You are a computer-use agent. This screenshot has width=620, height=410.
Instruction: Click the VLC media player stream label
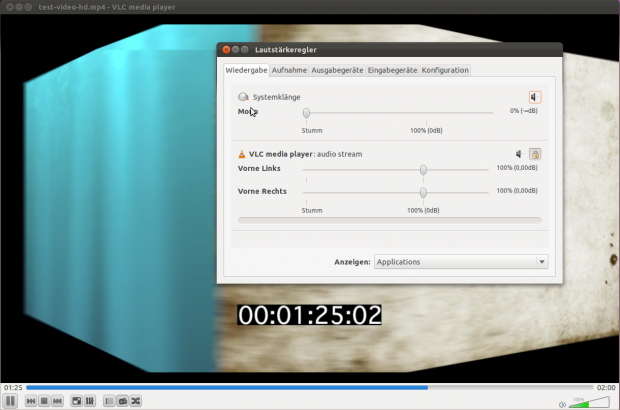pyautogui.click(x=305, y=154)
